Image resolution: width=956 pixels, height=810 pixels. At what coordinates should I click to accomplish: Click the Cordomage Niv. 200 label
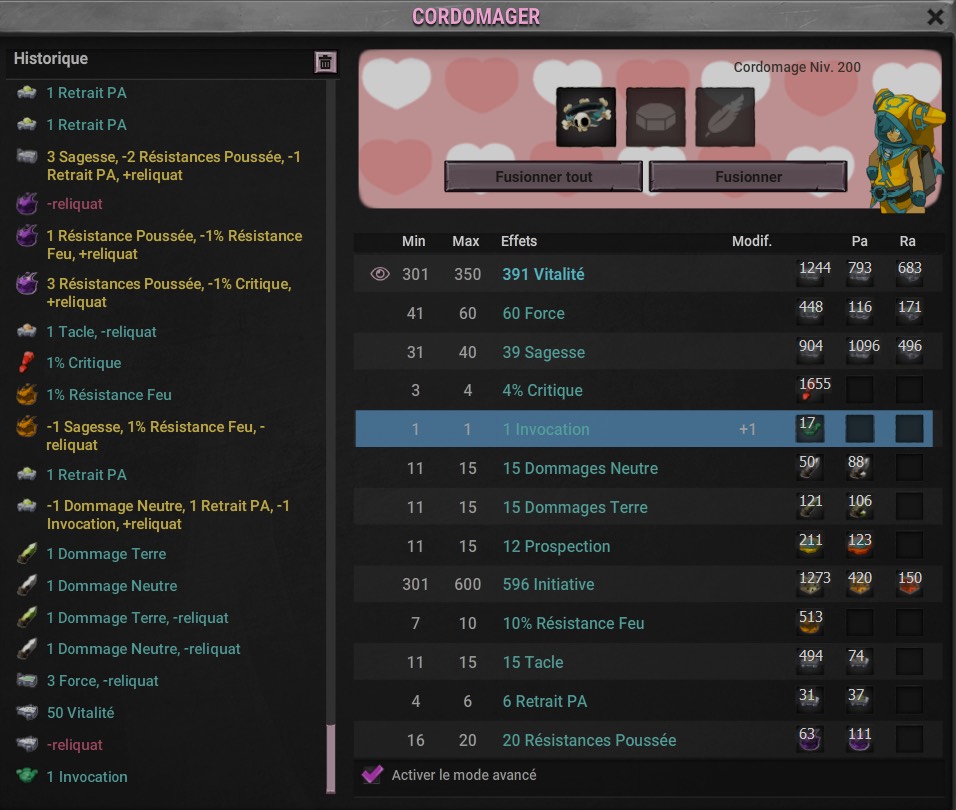tap(797, 67)
